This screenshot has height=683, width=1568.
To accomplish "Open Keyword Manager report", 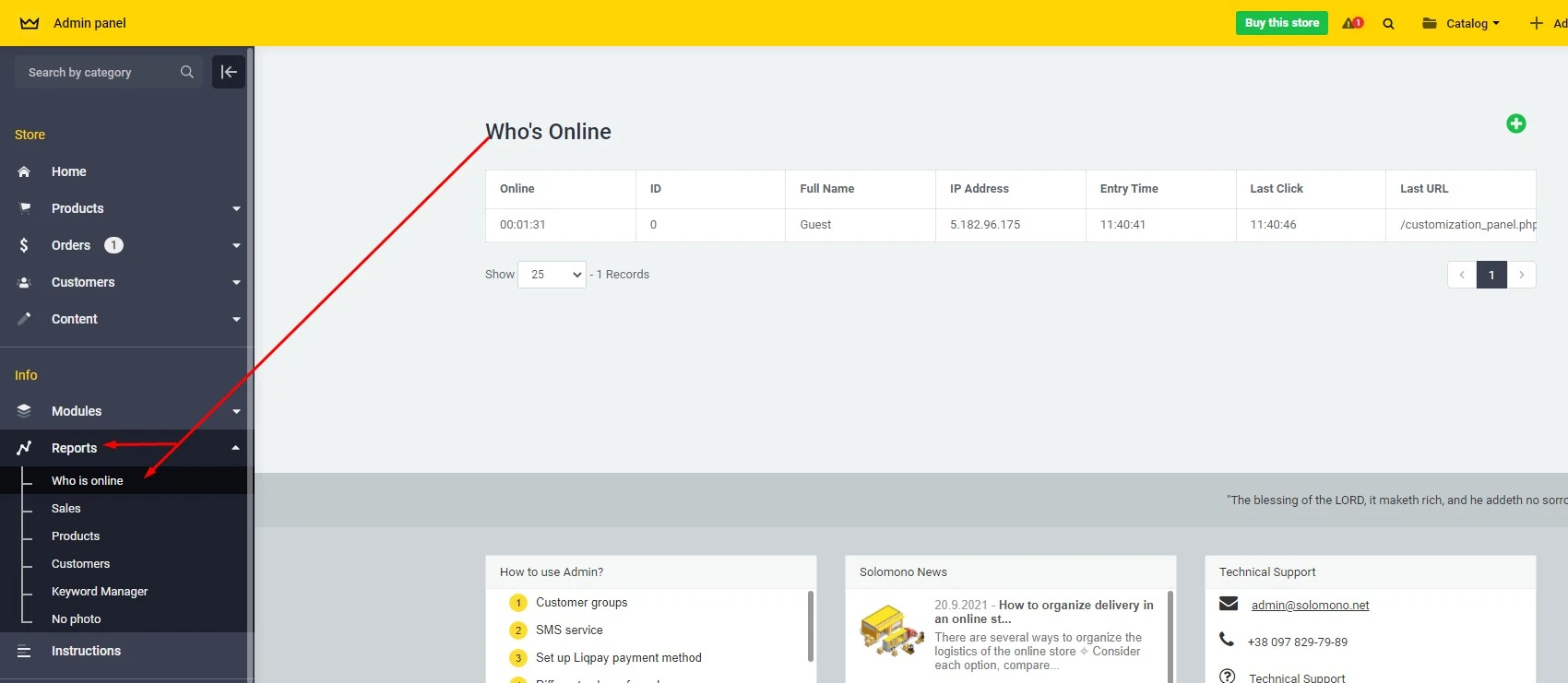I will coord(100,591).
